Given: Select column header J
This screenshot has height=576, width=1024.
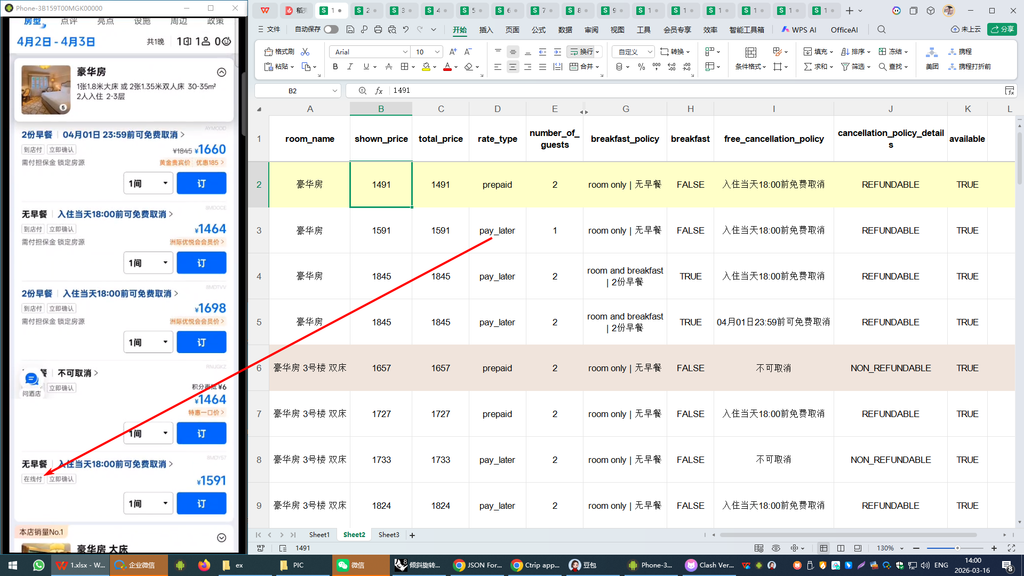Looking at the screenshot, I should pos(890,109).
